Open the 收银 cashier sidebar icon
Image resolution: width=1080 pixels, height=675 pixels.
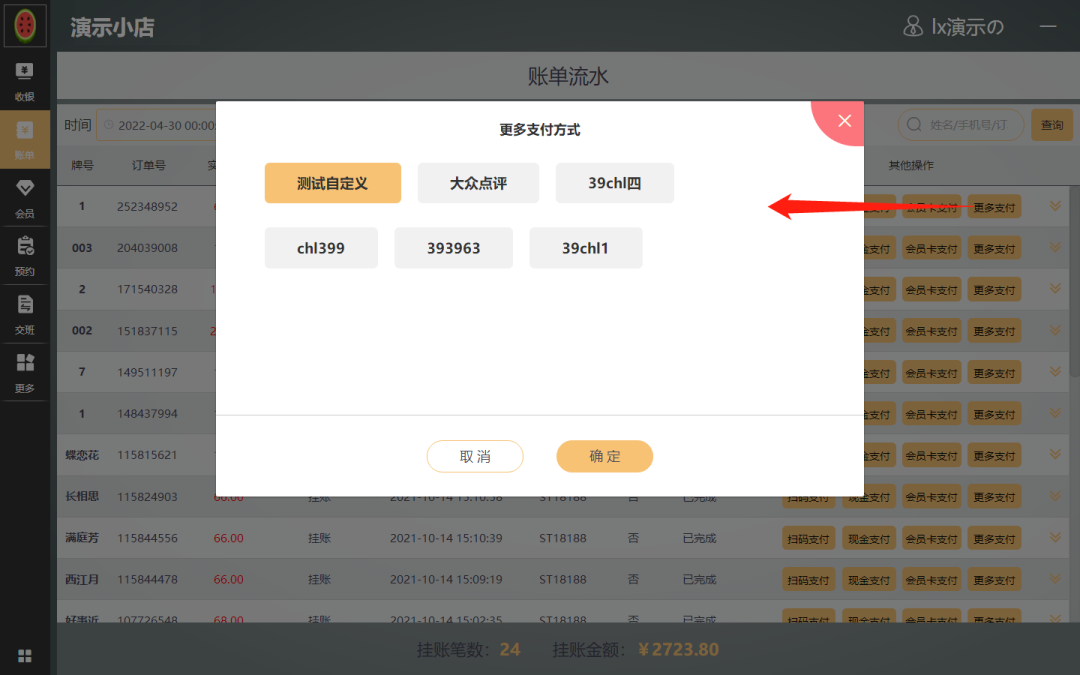pyautogui.click(x=25, y=82)
